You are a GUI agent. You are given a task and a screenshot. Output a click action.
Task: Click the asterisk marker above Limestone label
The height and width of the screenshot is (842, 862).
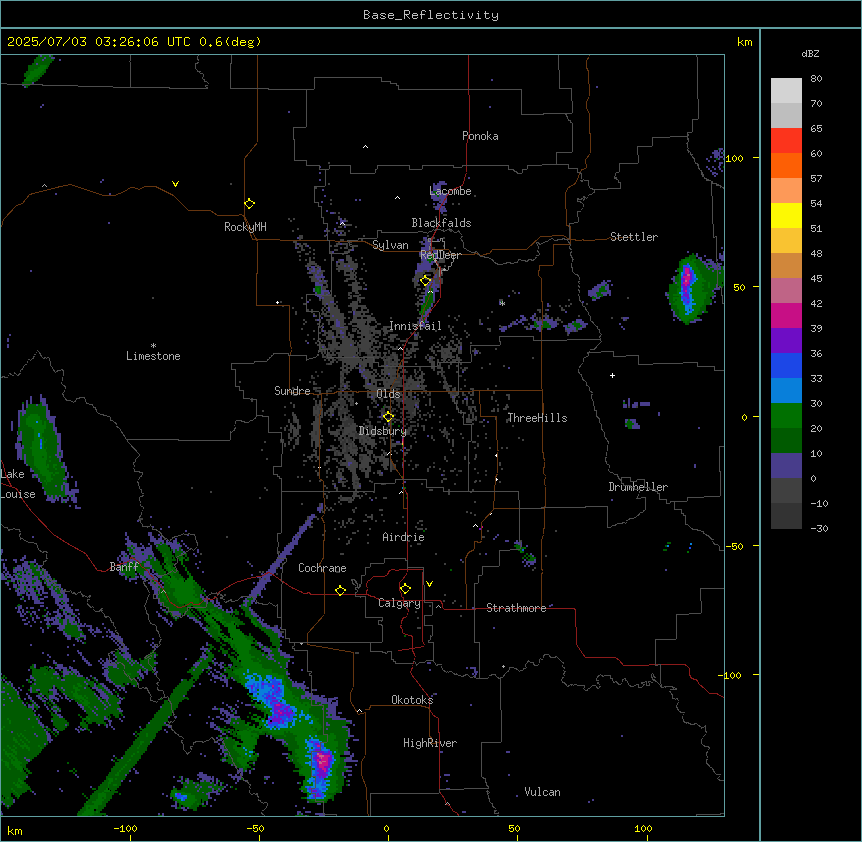pos(153,346)
